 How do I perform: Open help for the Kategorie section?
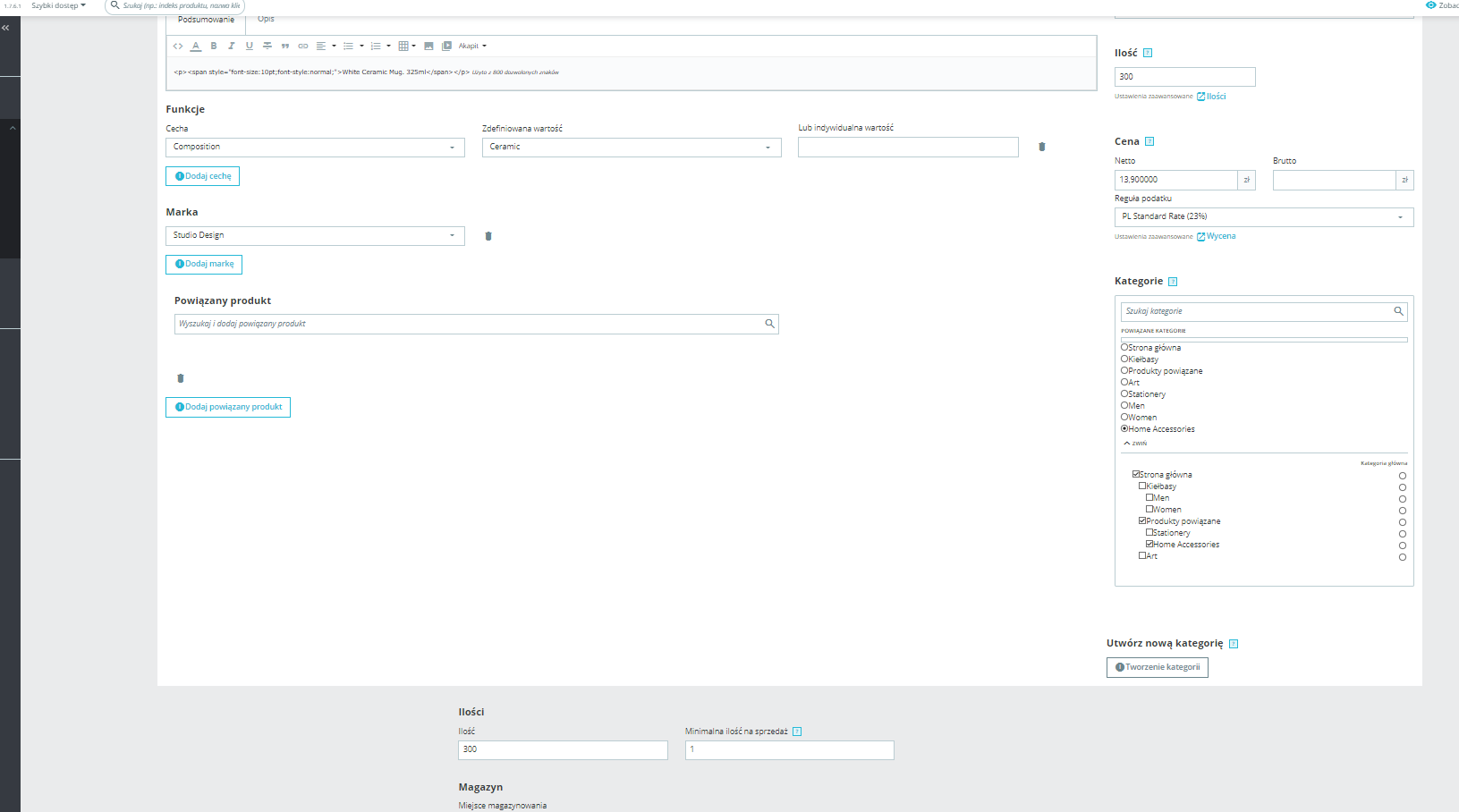[x=1173, y=282]
